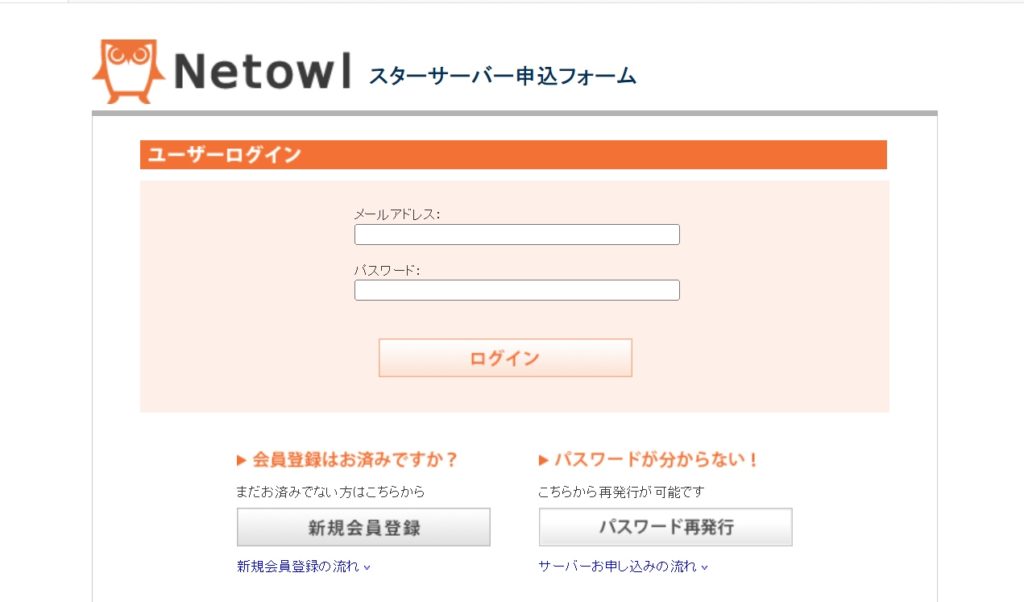Focus the メールアドレス input field

(x=517, y=235)
